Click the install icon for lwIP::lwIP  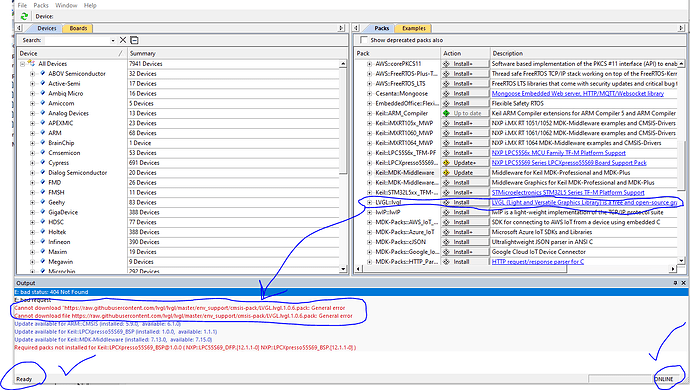pos(446,212)
